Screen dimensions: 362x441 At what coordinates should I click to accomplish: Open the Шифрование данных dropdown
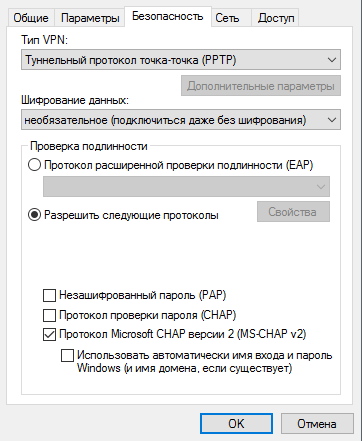(x=181, y=120)
